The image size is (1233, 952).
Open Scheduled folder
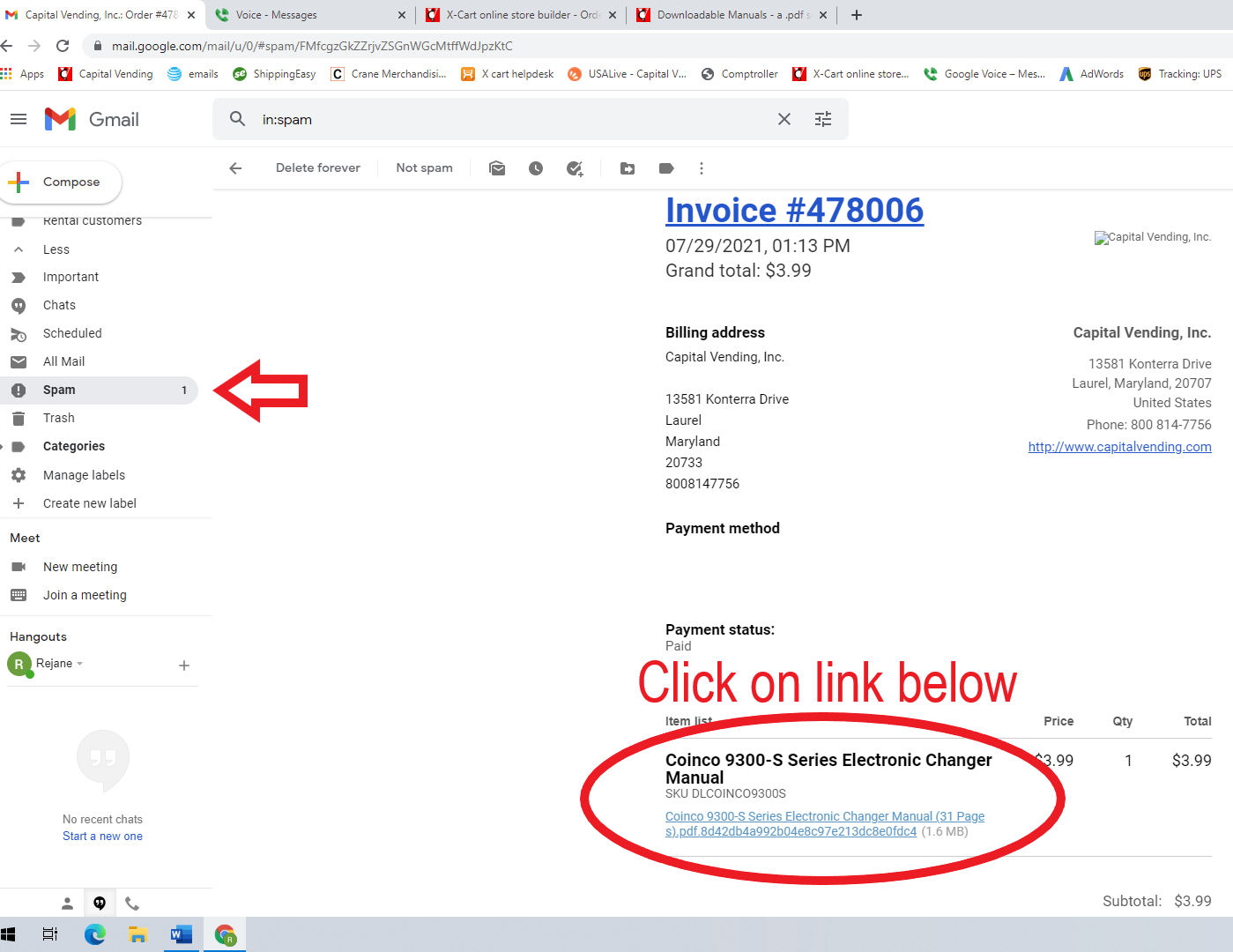coord(72,333)
